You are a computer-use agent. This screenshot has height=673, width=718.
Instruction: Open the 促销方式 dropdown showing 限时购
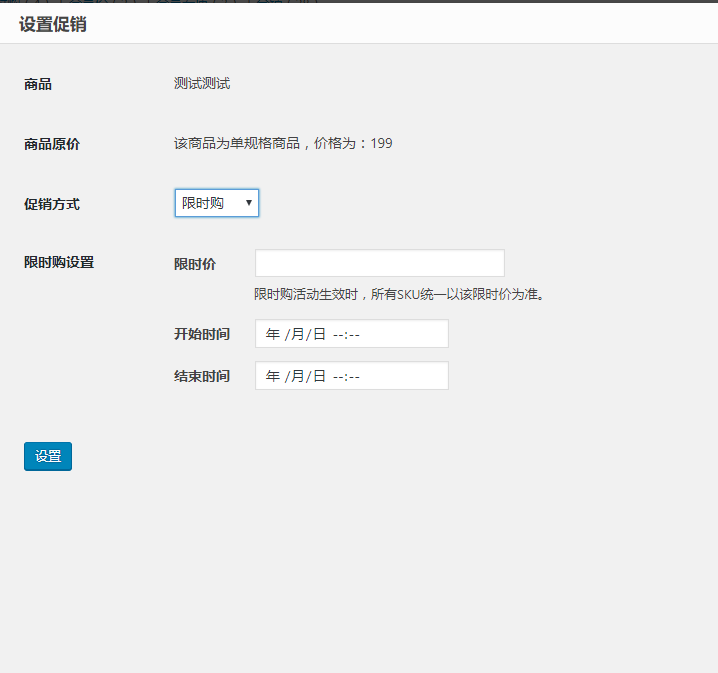pos(216,203)
